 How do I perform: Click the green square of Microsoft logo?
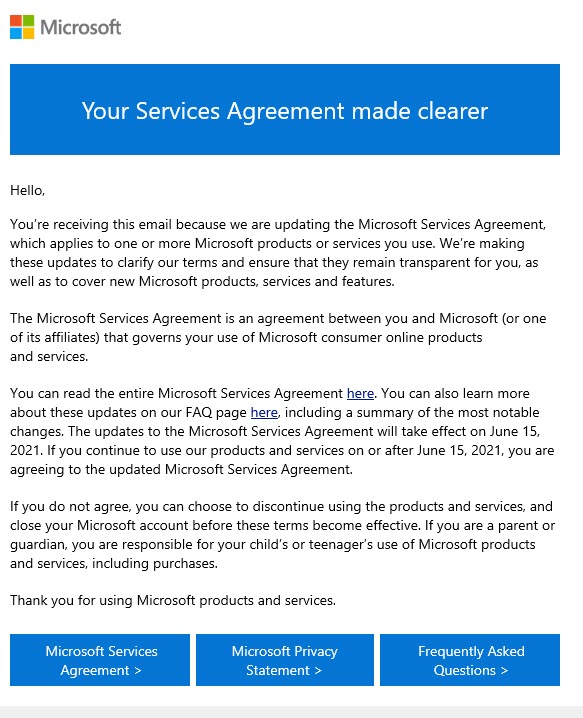click(28, 21)
